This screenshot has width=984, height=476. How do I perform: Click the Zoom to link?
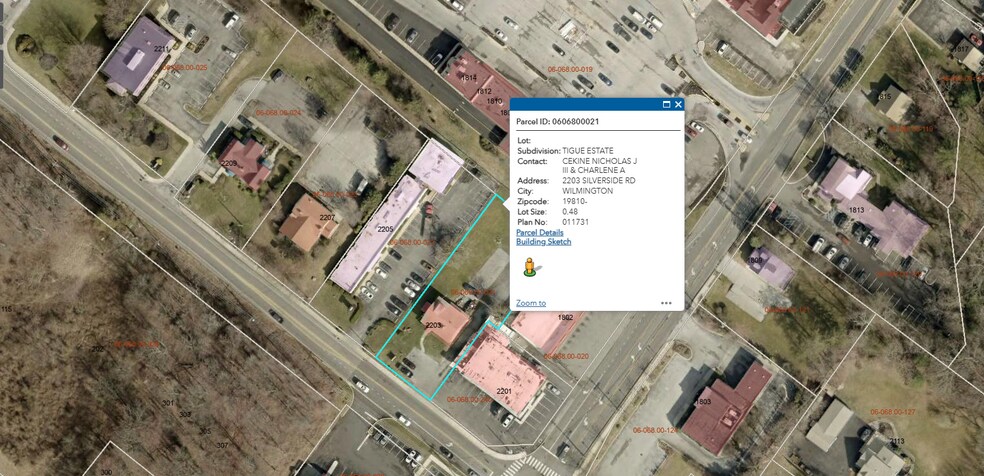pos(531,304)
